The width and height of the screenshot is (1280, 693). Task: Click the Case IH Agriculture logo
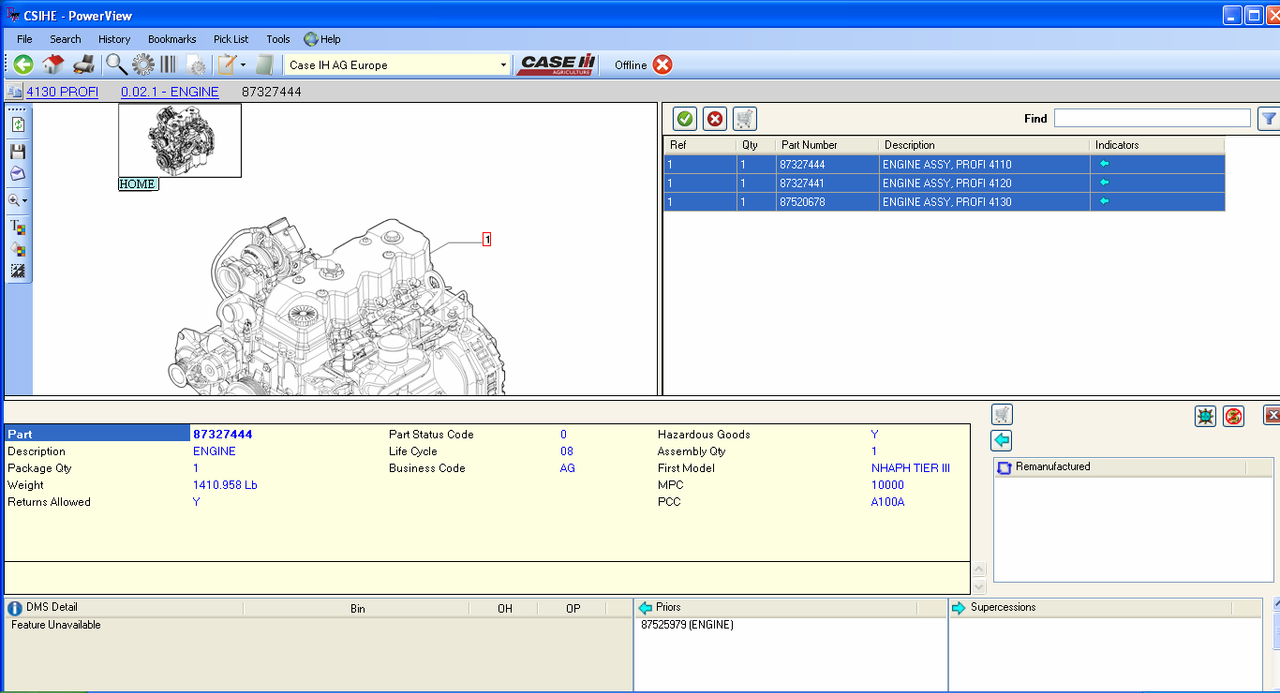[557, 65]
